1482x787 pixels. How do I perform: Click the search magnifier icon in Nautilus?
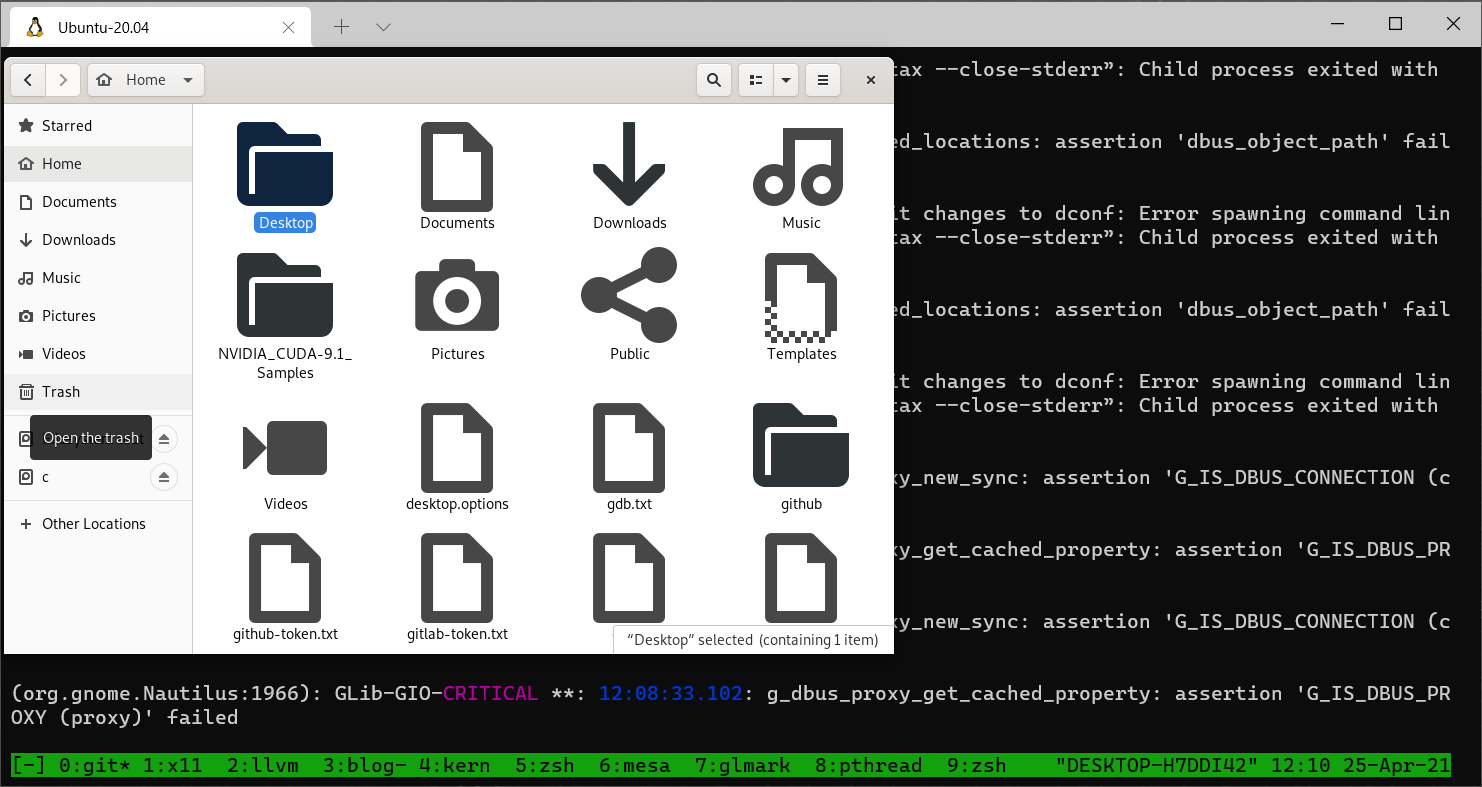pos(714,80)
